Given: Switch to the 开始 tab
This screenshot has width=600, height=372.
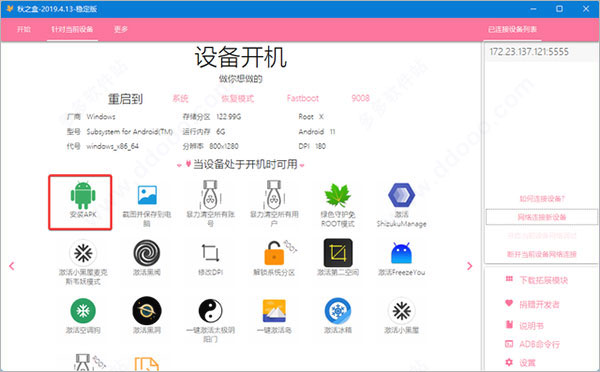Looking at the screenshot, I should coord(24,29).
